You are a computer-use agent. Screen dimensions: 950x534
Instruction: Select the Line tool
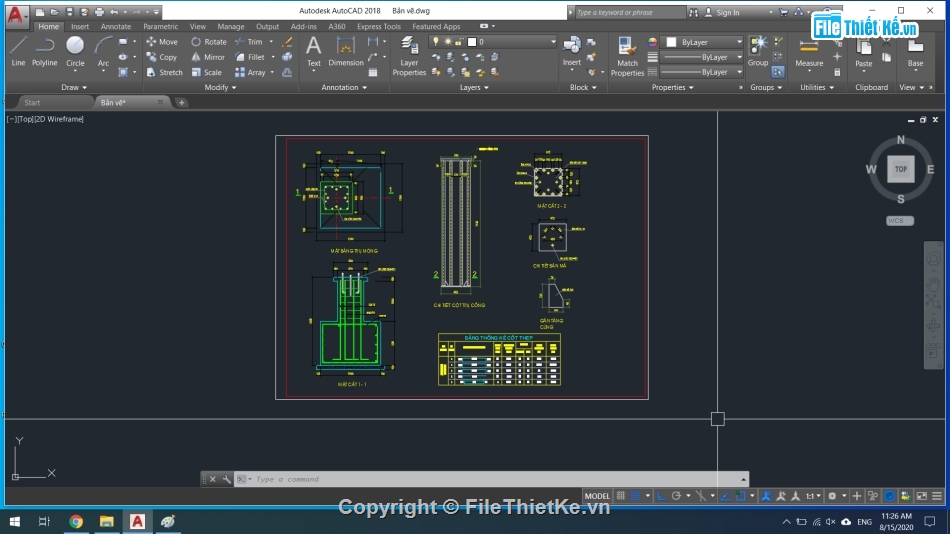(x=18, y=52)
